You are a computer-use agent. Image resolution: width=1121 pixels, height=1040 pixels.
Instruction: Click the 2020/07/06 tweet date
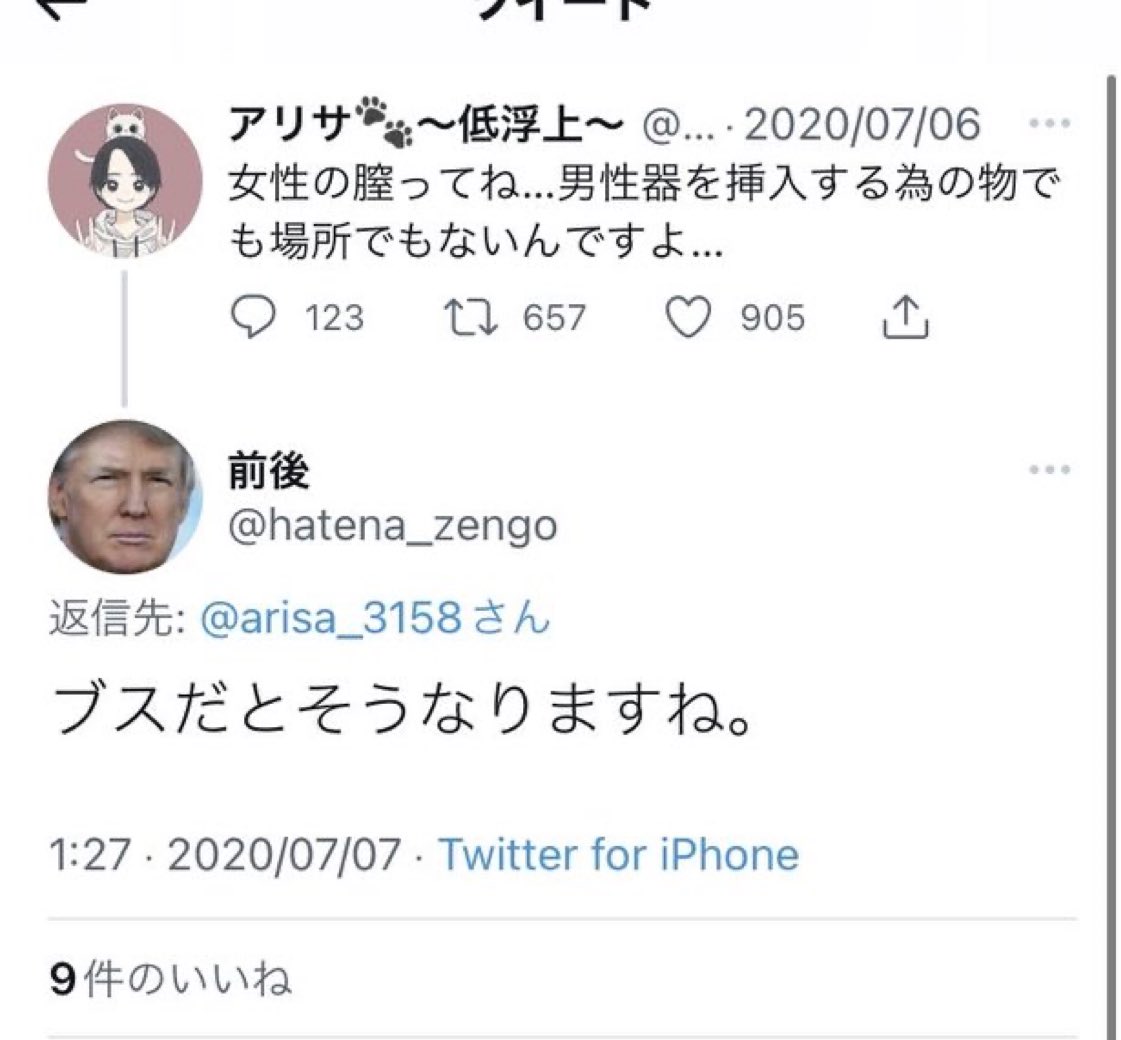click(862, 125)
